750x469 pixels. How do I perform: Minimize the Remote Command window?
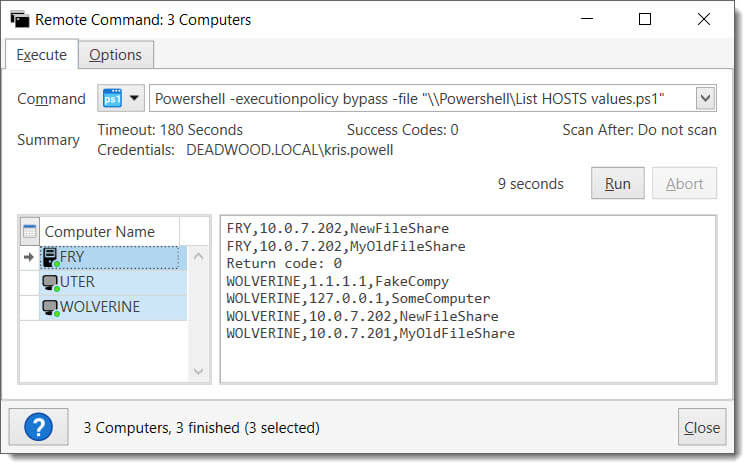pyautogui.click(x=587, y=19)
